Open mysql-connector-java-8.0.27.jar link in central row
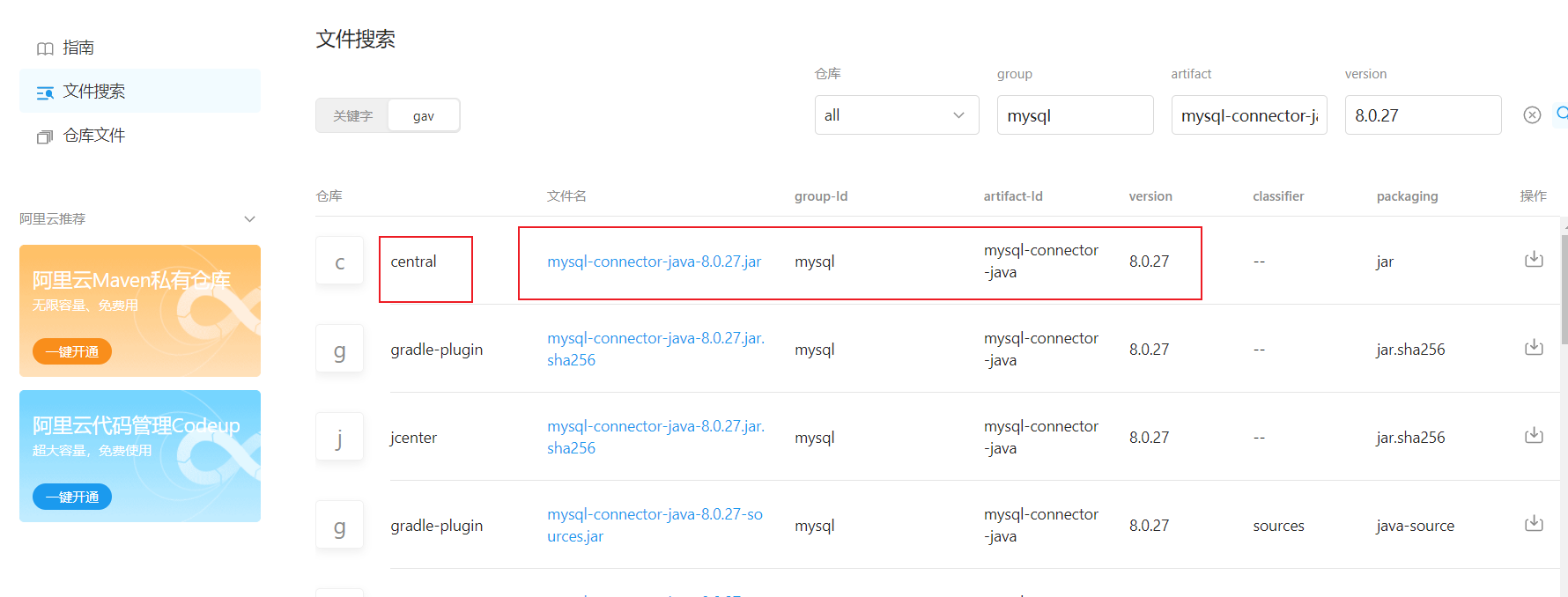The width and height of the screenshot is (1568, 597). [x=654, y=262]
